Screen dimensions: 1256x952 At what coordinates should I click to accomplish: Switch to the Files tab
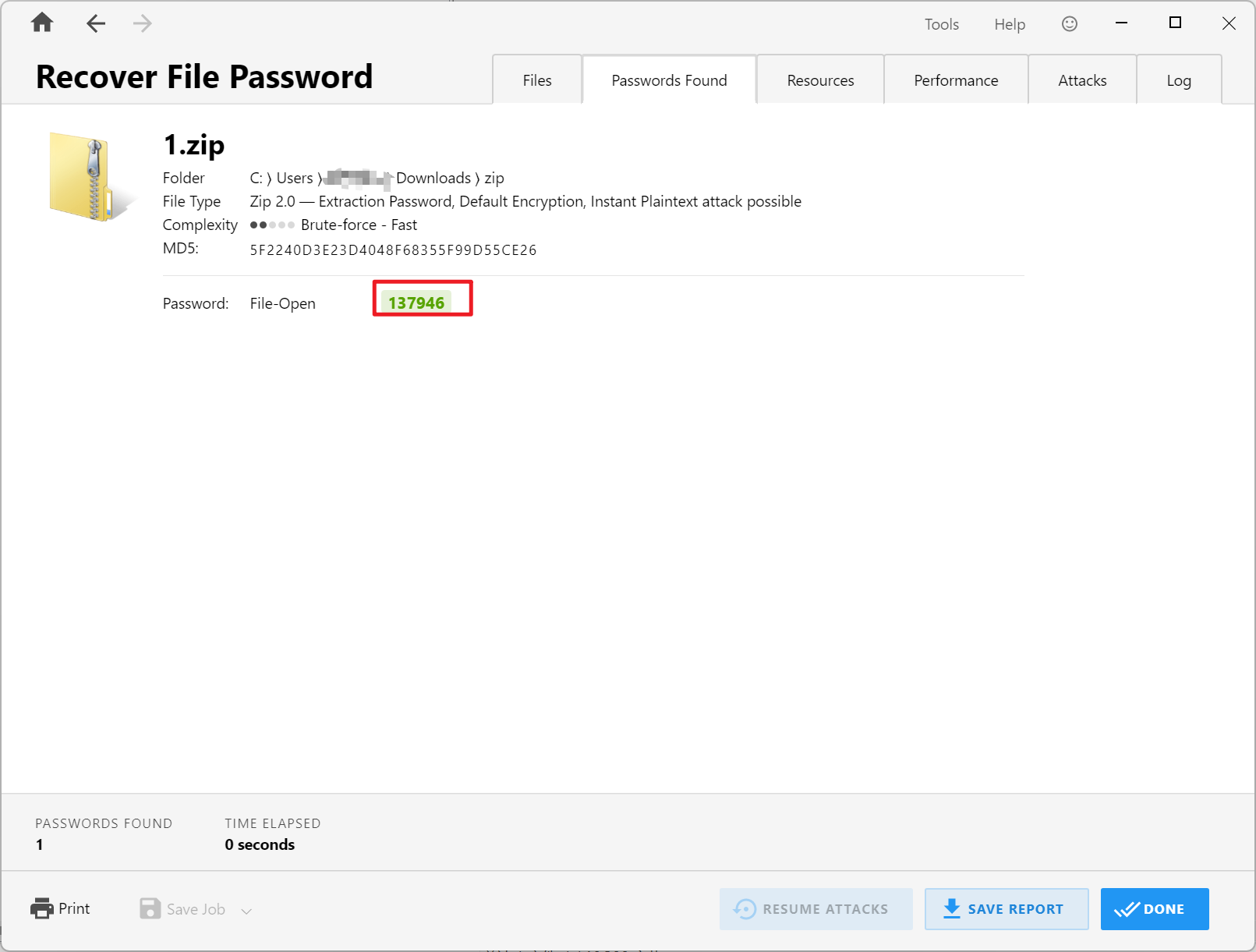click(x=537, y=80)
